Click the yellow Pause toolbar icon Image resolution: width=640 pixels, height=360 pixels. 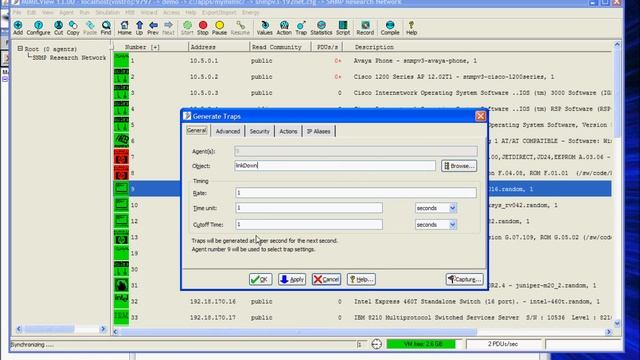[x=219, y=28]
